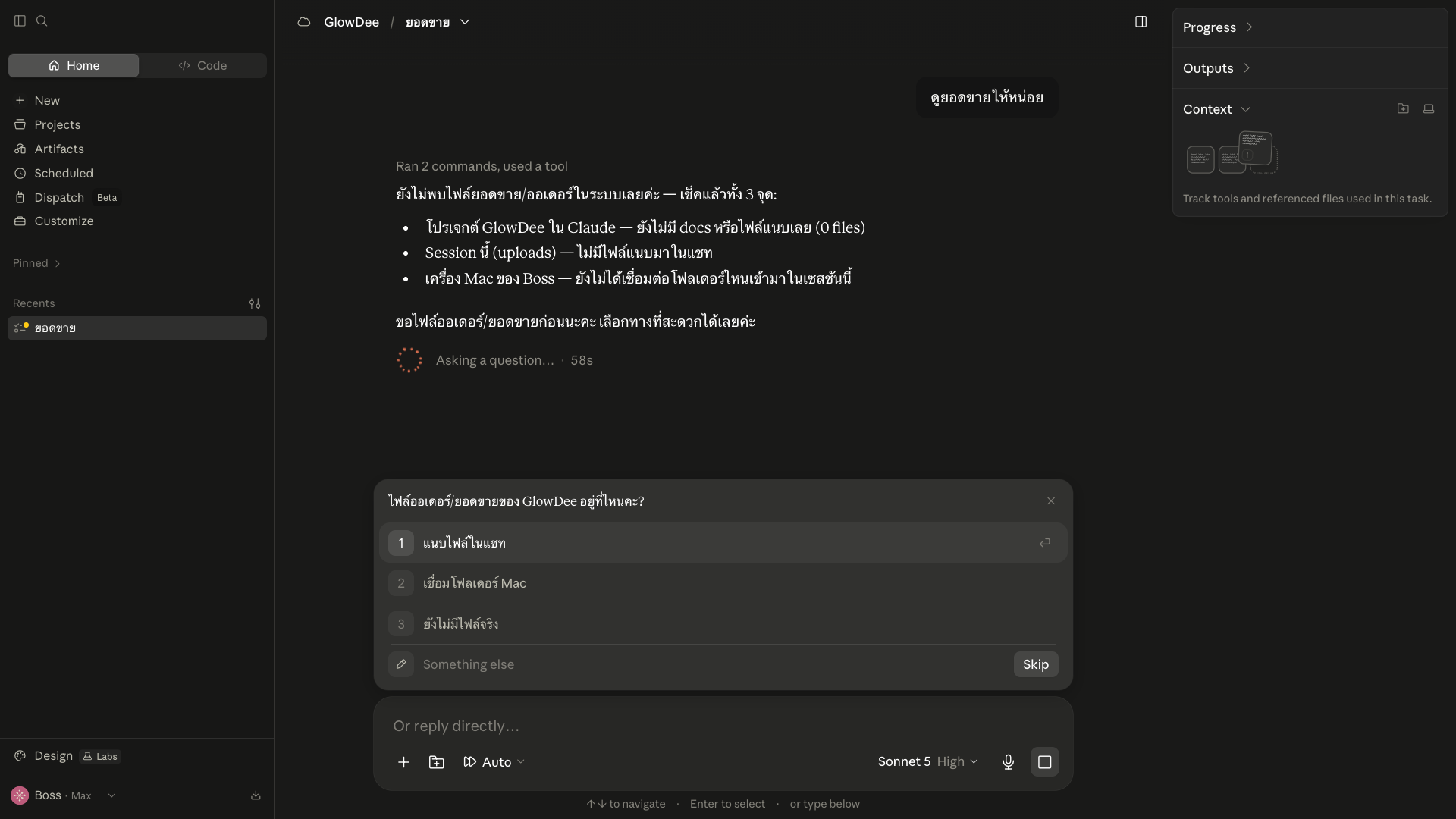Click the download icon beside Boss account
This screenshot has height=819, width=1456.
tap(256, 795)
